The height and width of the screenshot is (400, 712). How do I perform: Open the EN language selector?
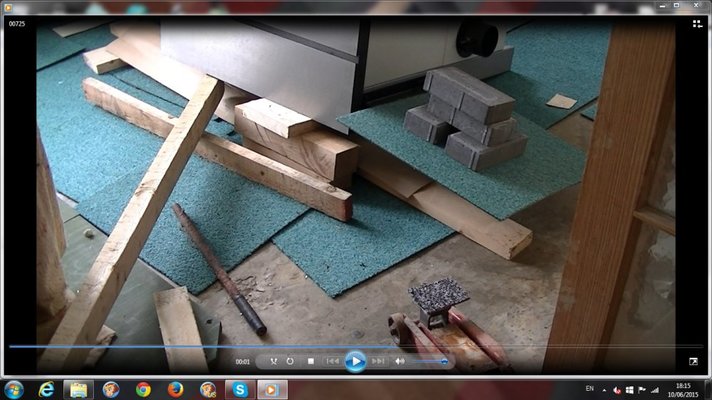point(588,389)
